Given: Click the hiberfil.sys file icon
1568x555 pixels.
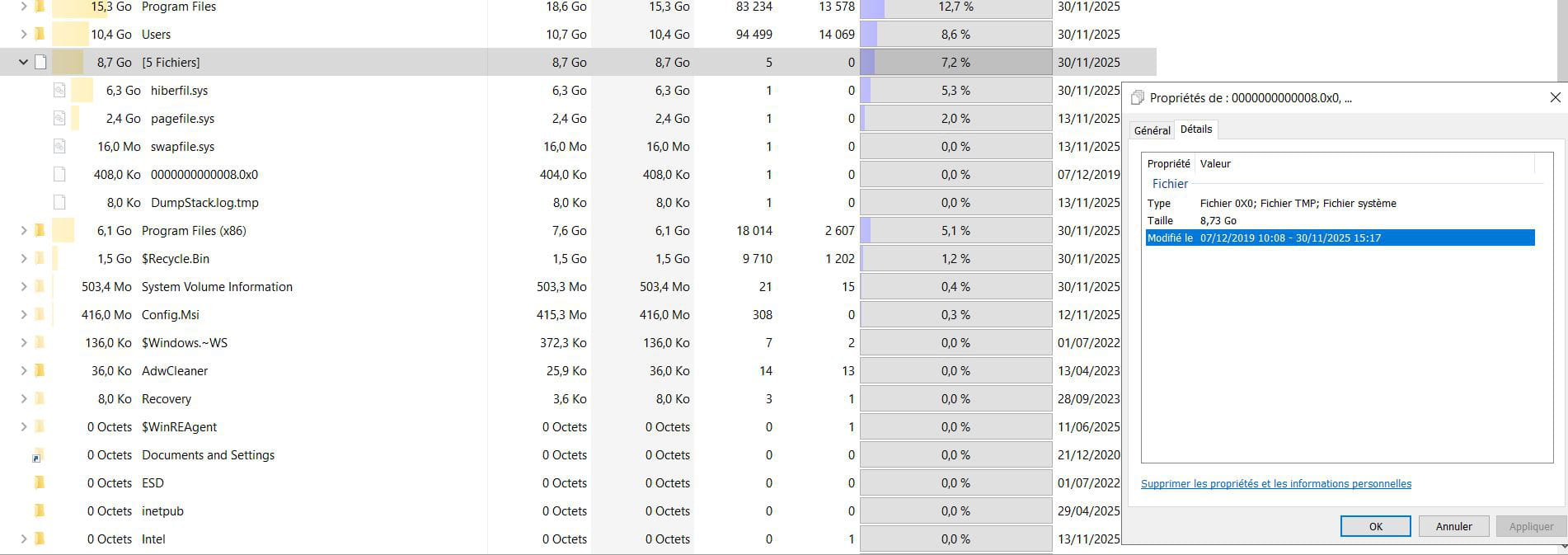Looking at the screenshot, I should click(59, 91).
